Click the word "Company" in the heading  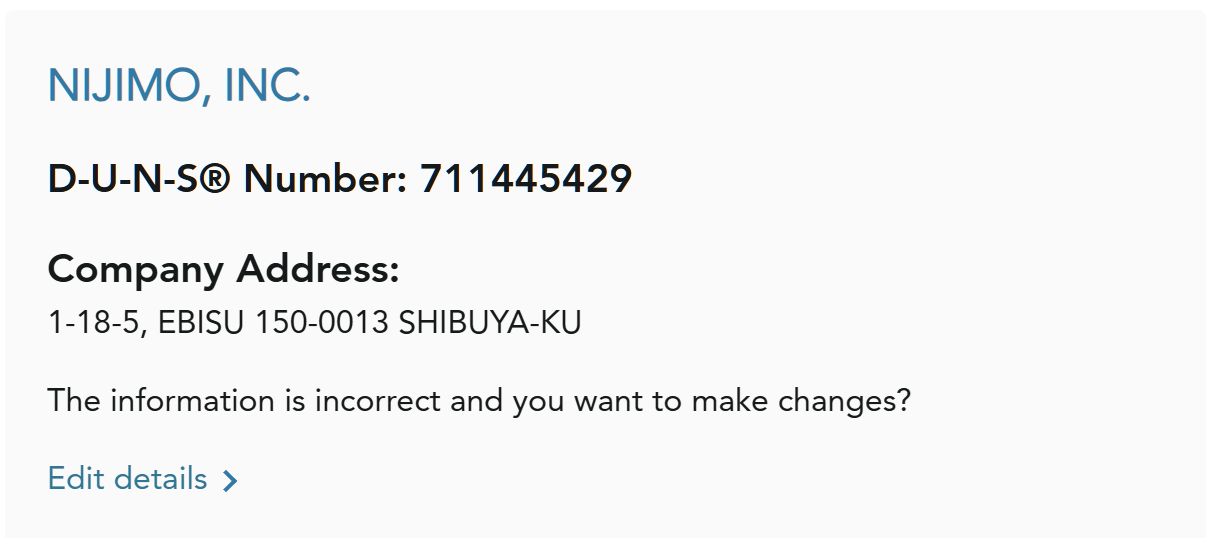[x=136, y=269]
